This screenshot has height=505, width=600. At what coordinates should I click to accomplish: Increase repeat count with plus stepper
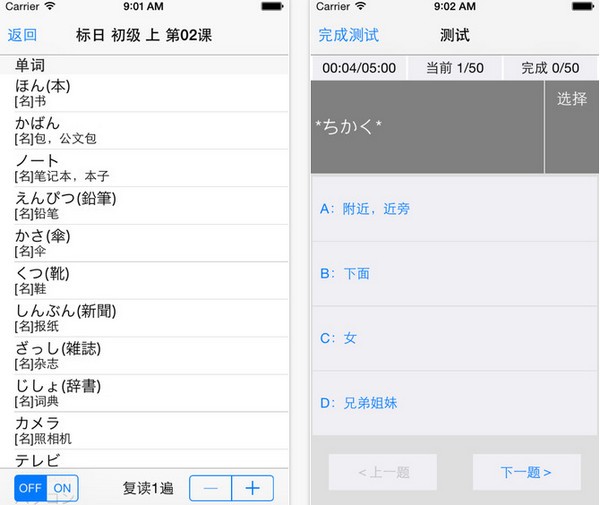point(253,488)
